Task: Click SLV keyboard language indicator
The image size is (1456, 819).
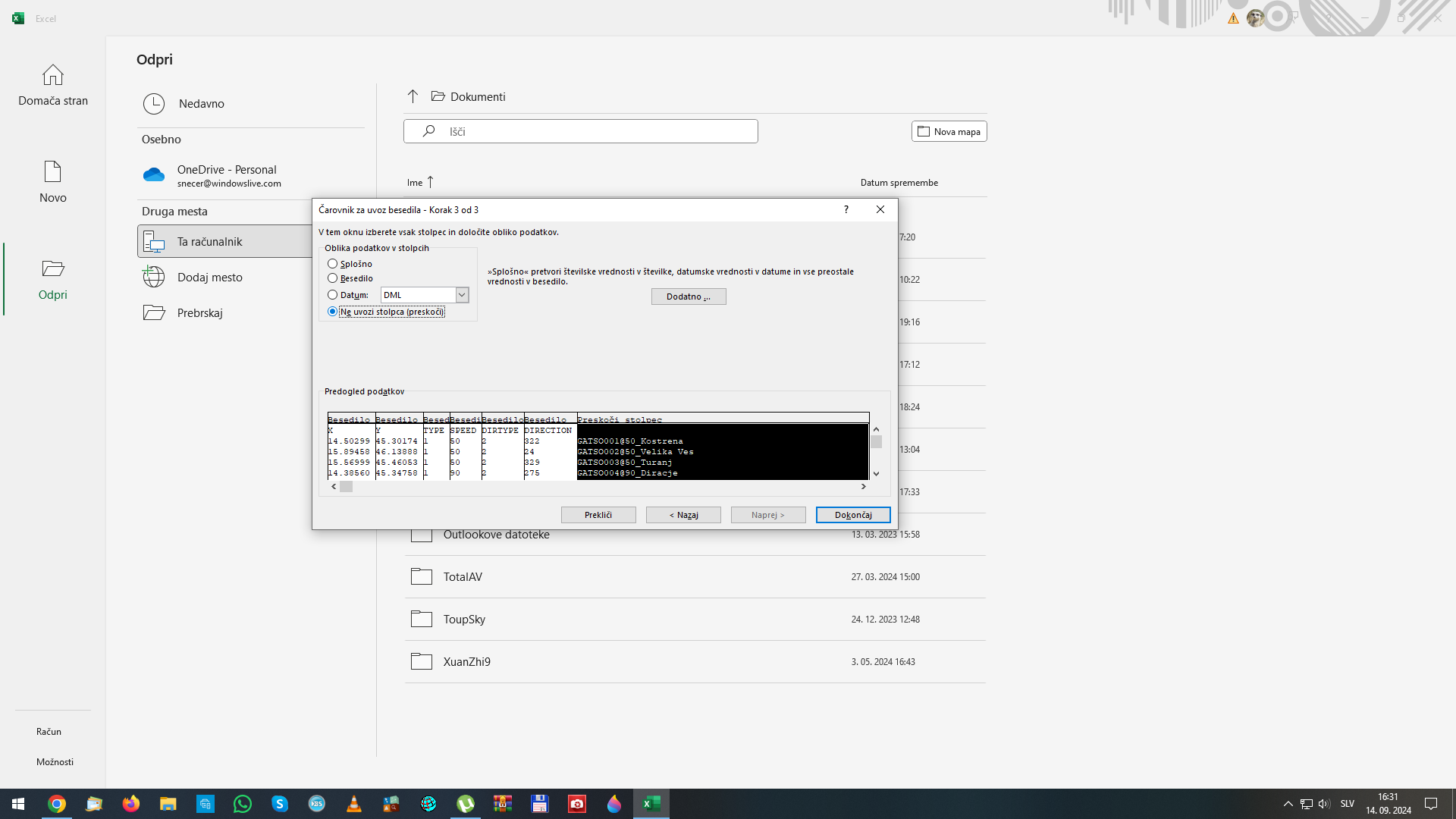Action: [1348, 804]
